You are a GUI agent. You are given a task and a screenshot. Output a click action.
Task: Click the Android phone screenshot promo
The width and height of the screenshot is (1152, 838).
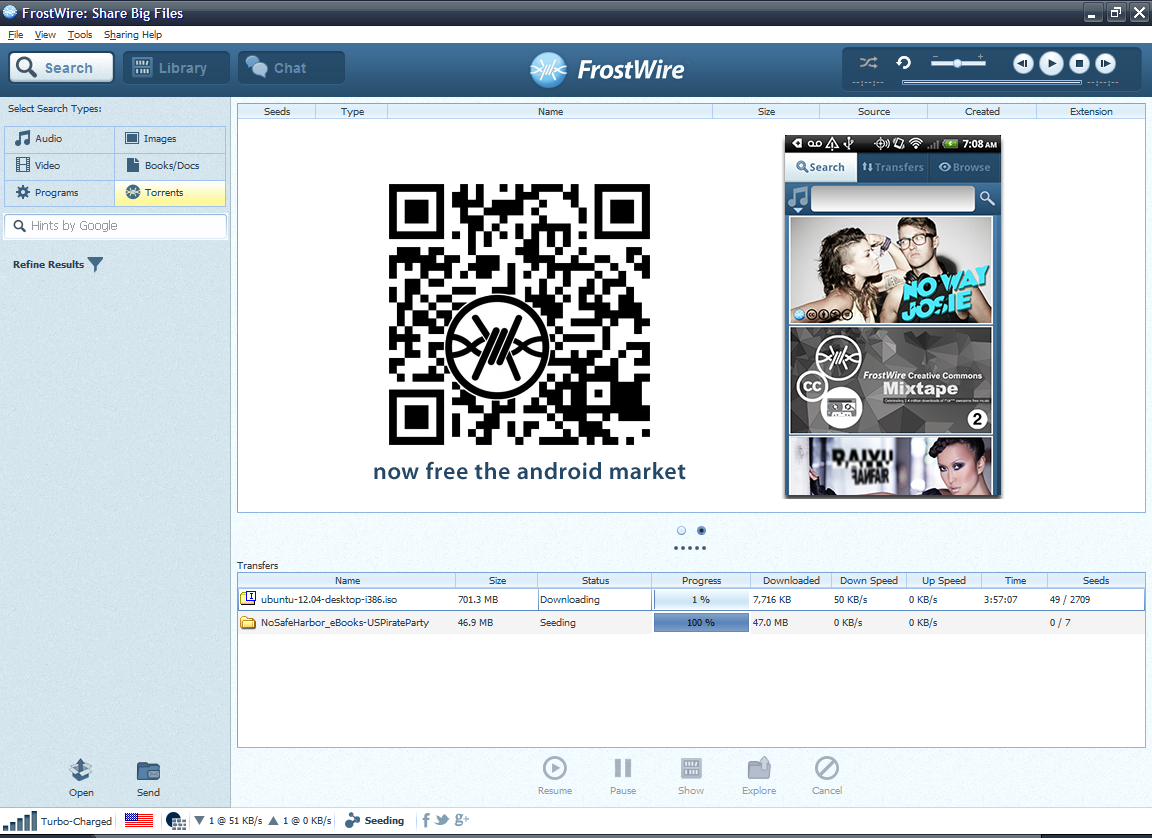coord(893,317)
